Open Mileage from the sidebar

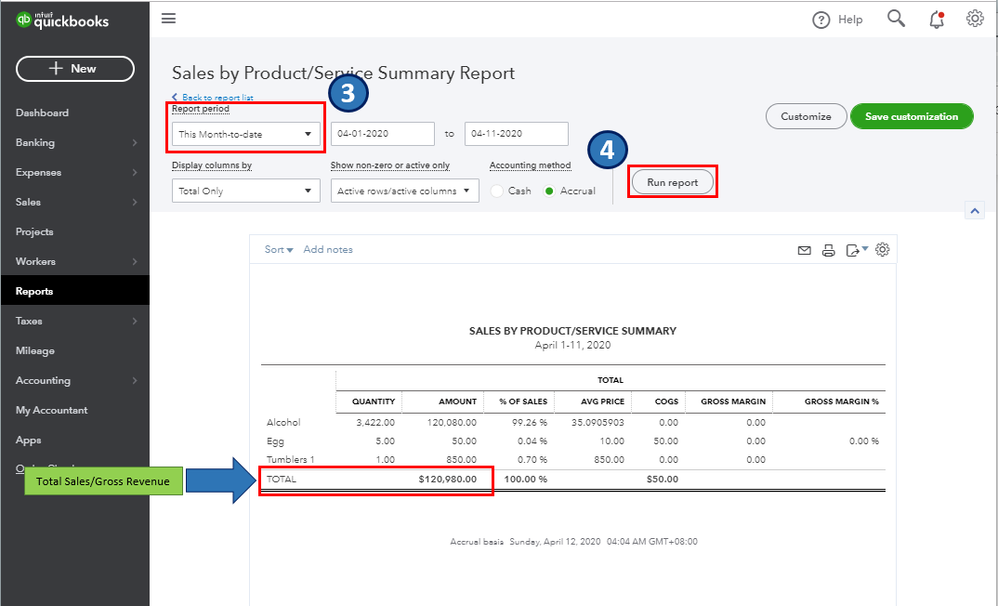36,351
